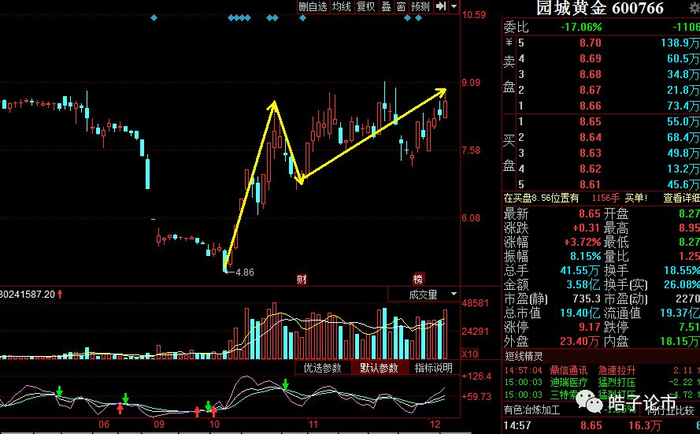Click the 预测 forecast button

click(x=420, y=6)
